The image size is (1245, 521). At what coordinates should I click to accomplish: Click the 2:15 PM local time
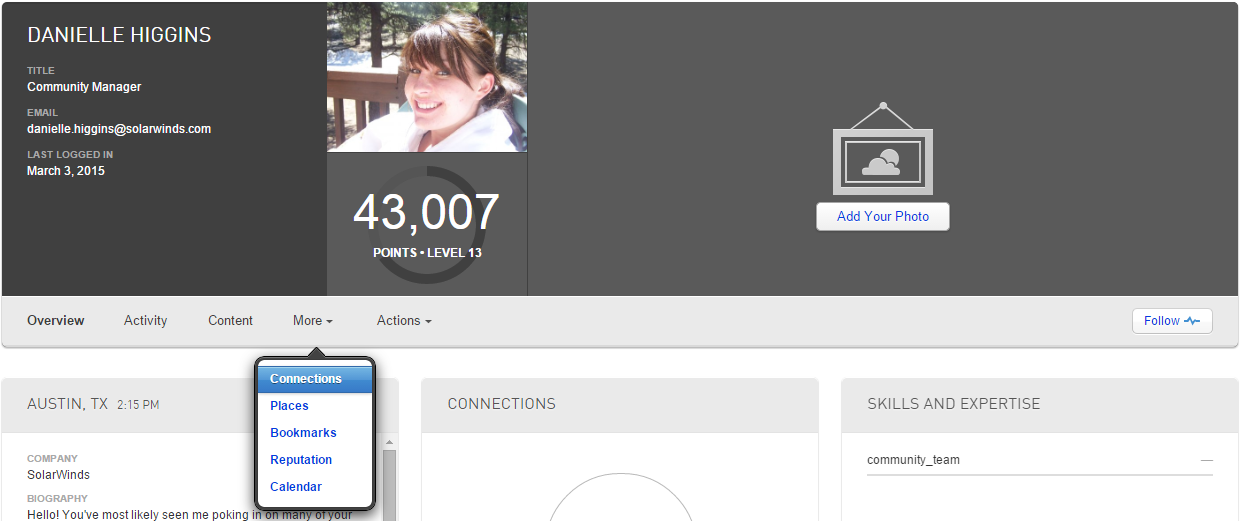pyautogui.click(x=138, y=405)
